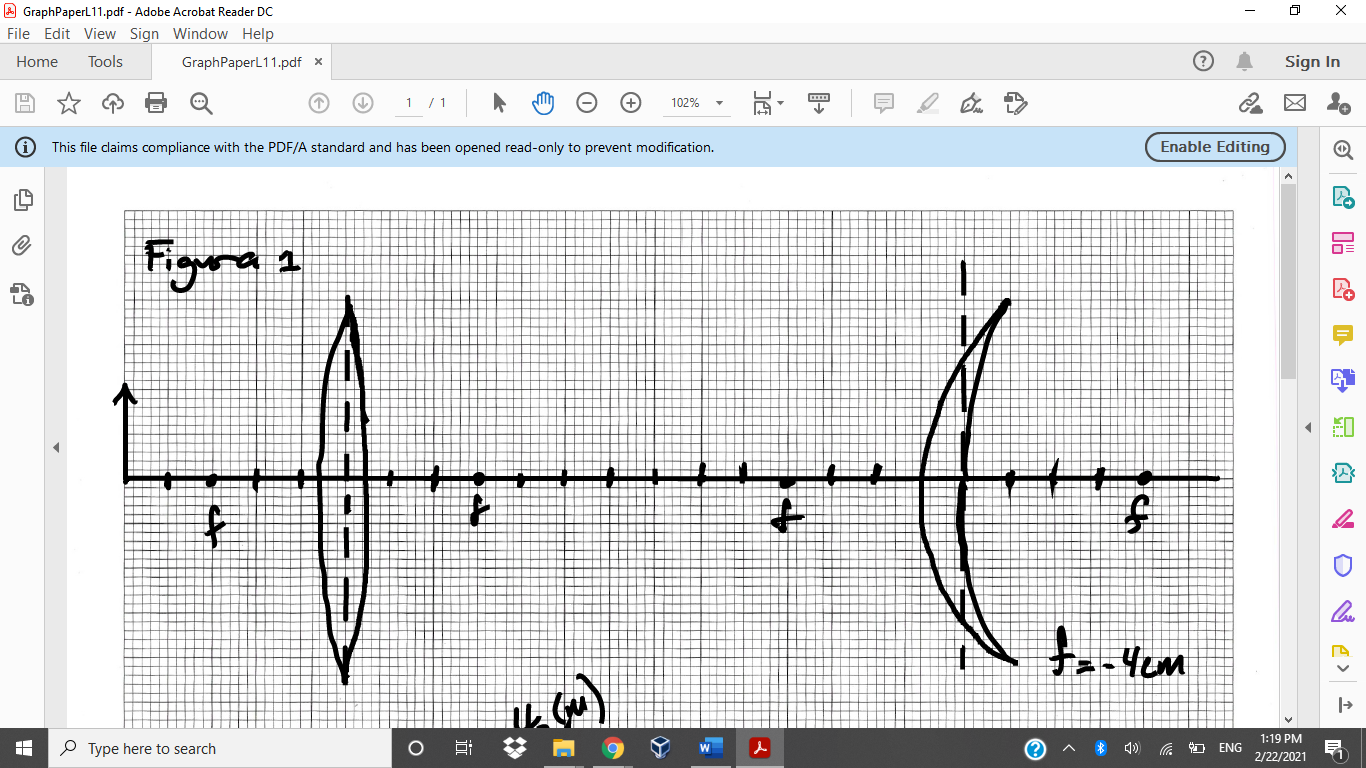Send file by email envelope icon
1366x768 pixels.
(x=1295, y=103)
